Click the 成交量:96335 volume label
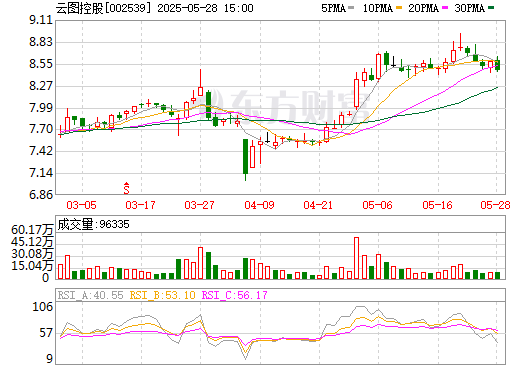Viewport: 520px width, 365px height. point(93,224)
